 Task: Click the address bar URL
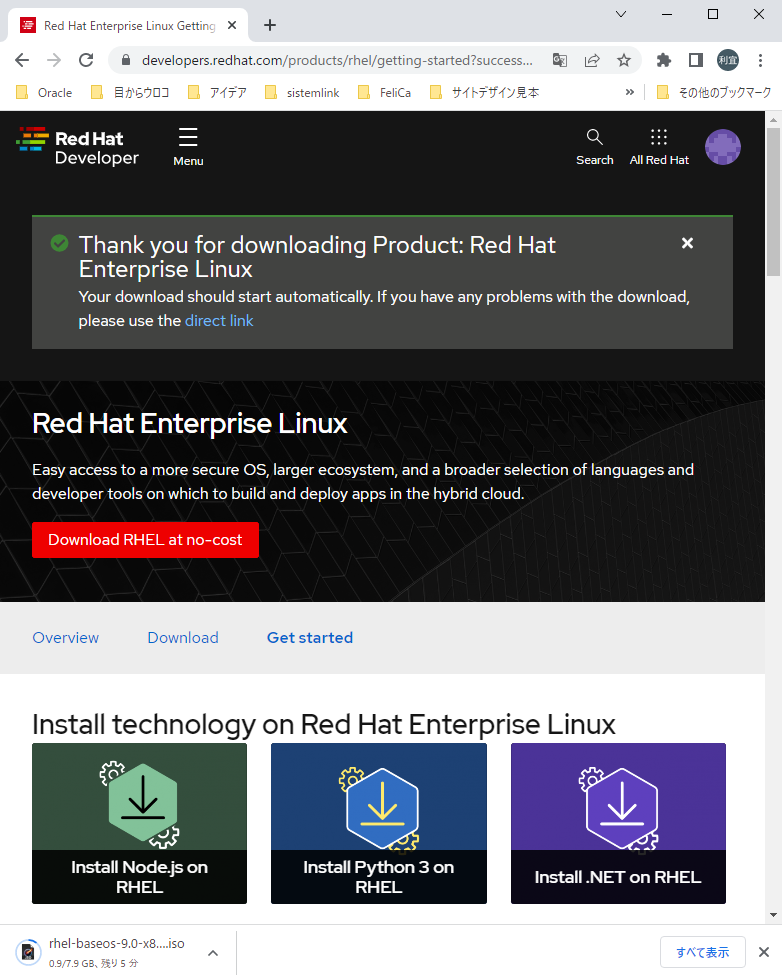point(337,60)
